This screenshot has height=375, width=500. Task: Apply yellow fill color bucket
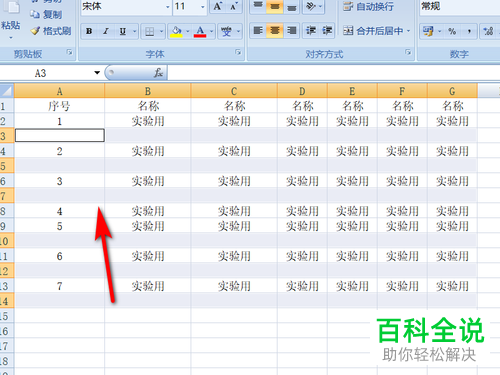pos(176,31)
